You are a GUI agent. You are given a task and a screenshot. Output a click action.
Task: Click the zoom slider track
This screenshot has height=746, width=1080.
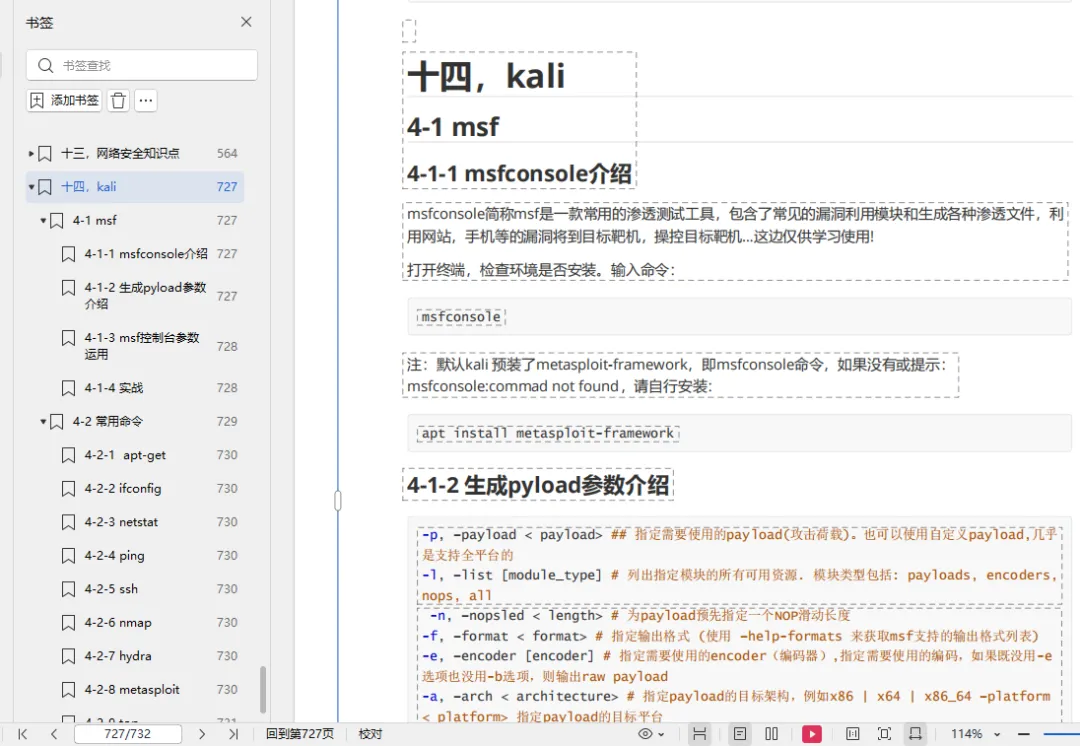(1061, 734)
